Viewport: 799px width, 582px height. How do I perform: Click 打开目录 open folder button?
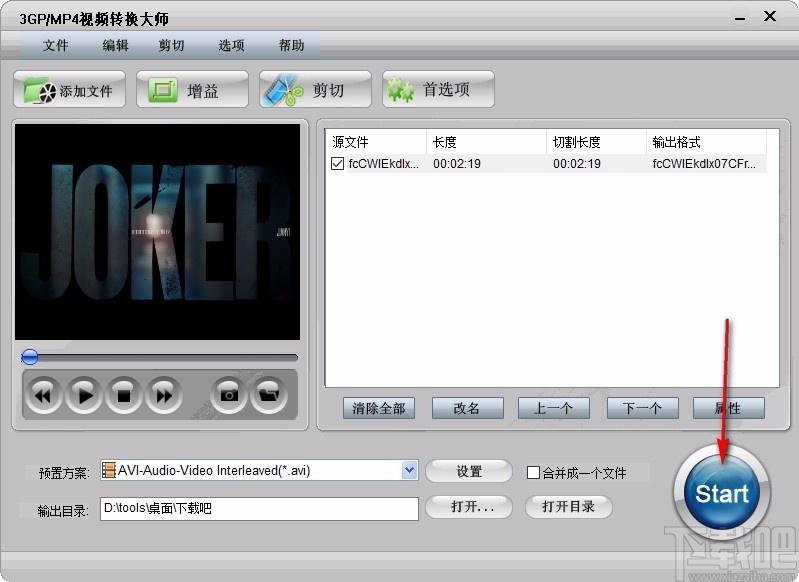click(x=568, y=507)
